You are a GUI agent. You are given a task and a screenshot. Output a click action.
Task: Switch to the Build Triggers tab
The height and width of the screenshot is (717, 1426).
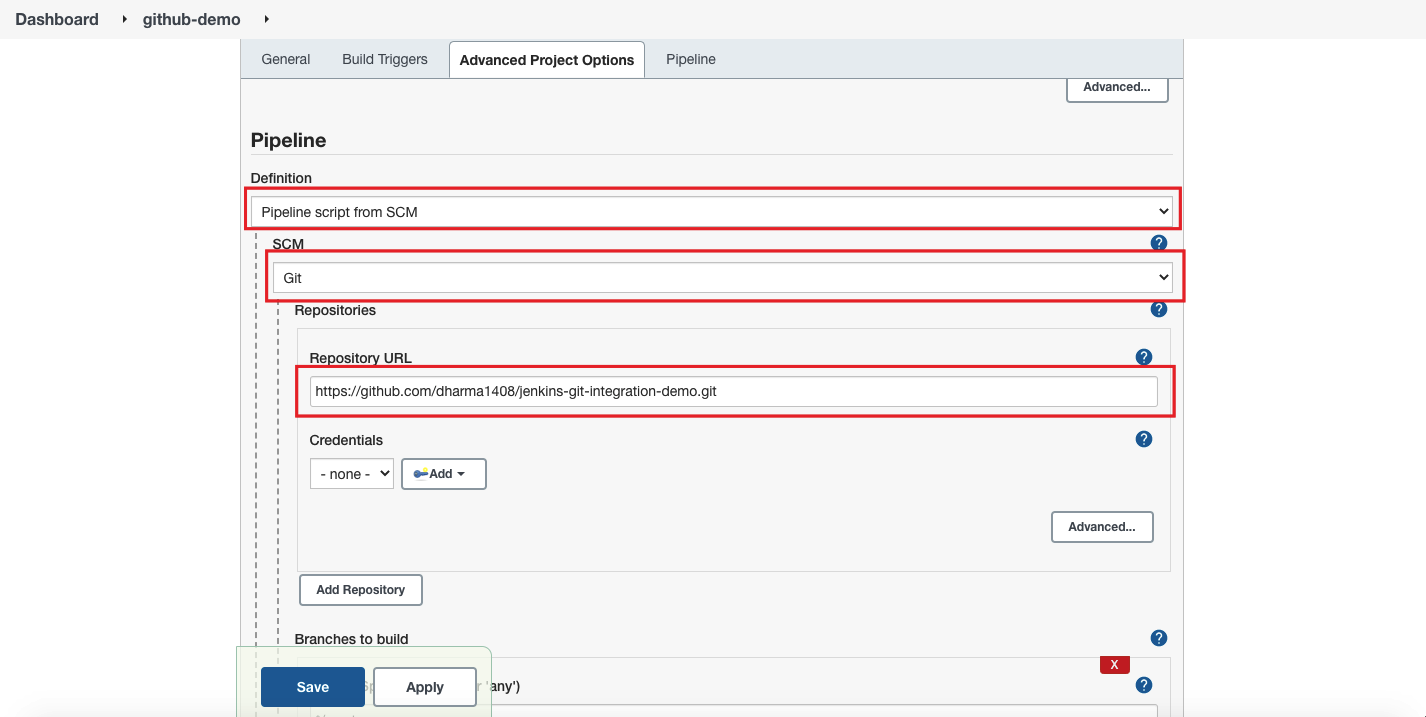point(385,59)
